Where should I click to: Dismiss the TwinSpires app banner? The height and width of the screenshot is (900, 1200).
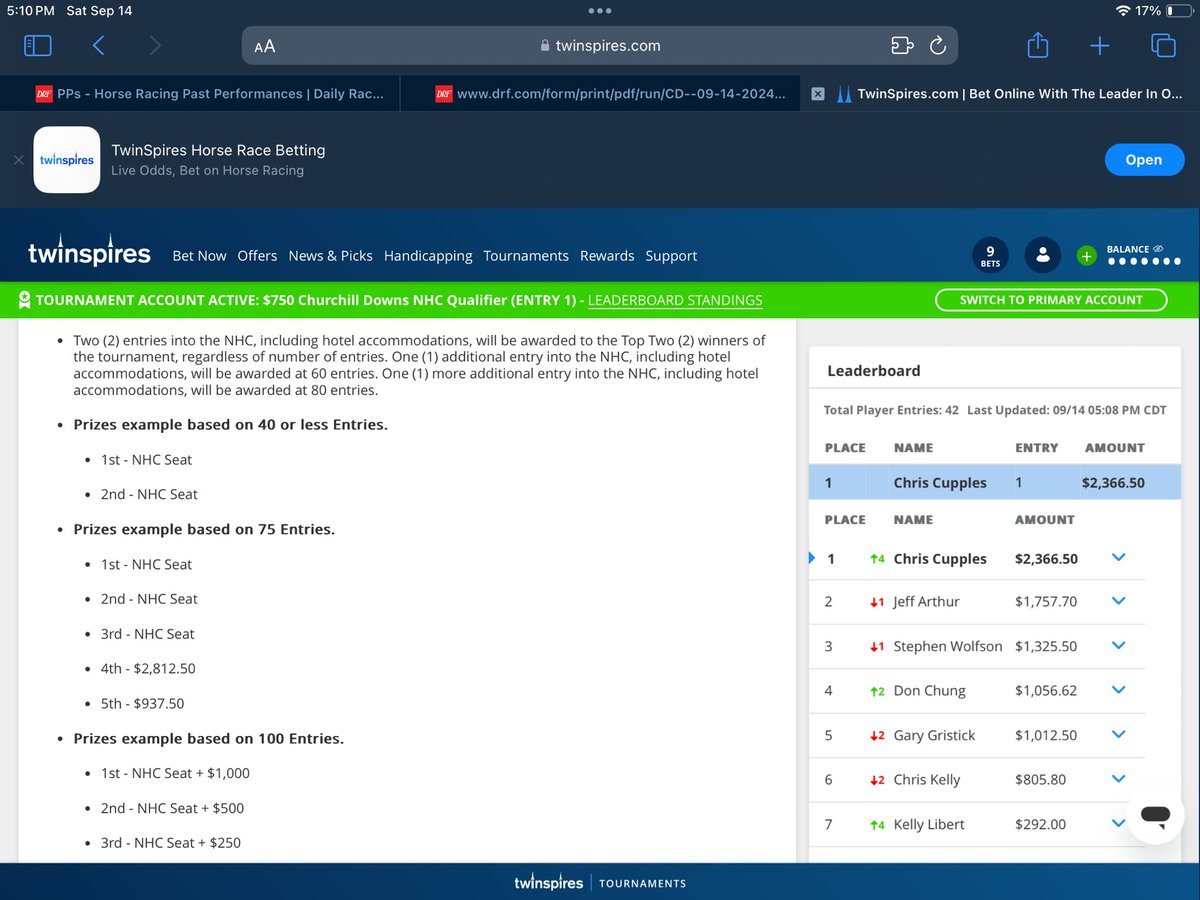click(x=18, y=160)
